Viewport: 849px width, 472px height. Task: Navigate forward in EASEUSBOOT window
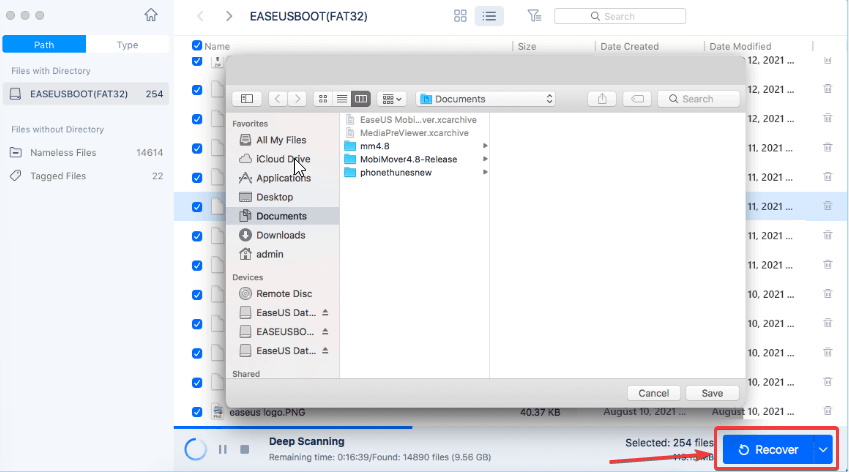click(x=229, y=16)
